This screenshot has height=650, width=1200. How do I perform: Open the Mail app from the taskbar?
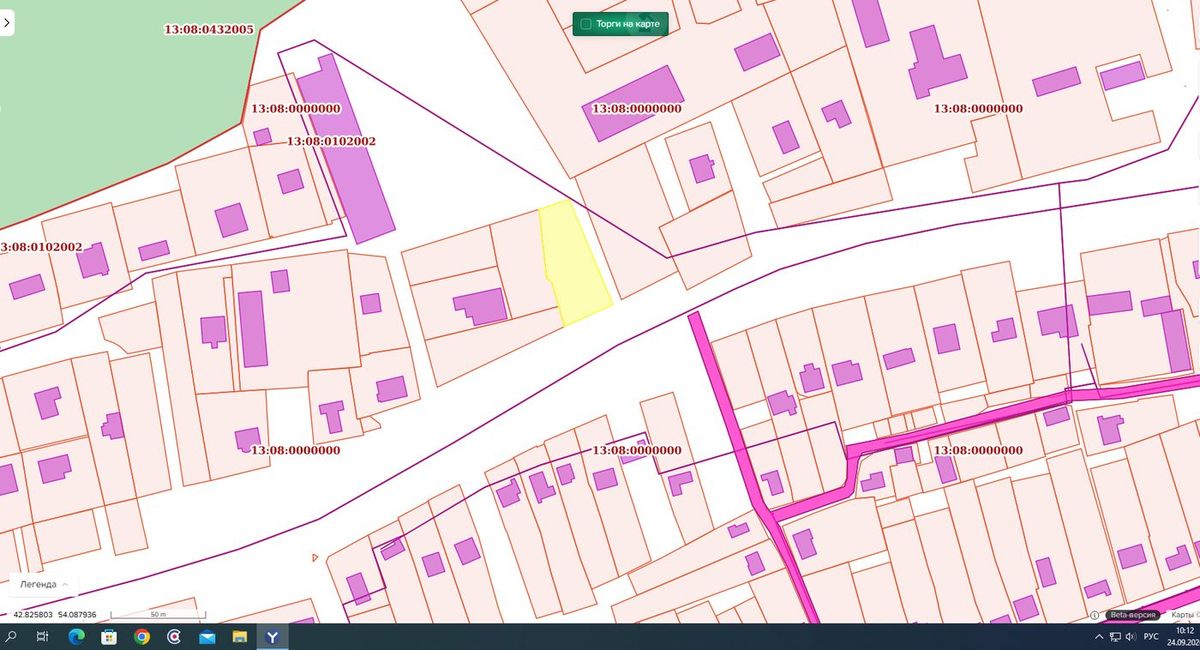(207, 636)
